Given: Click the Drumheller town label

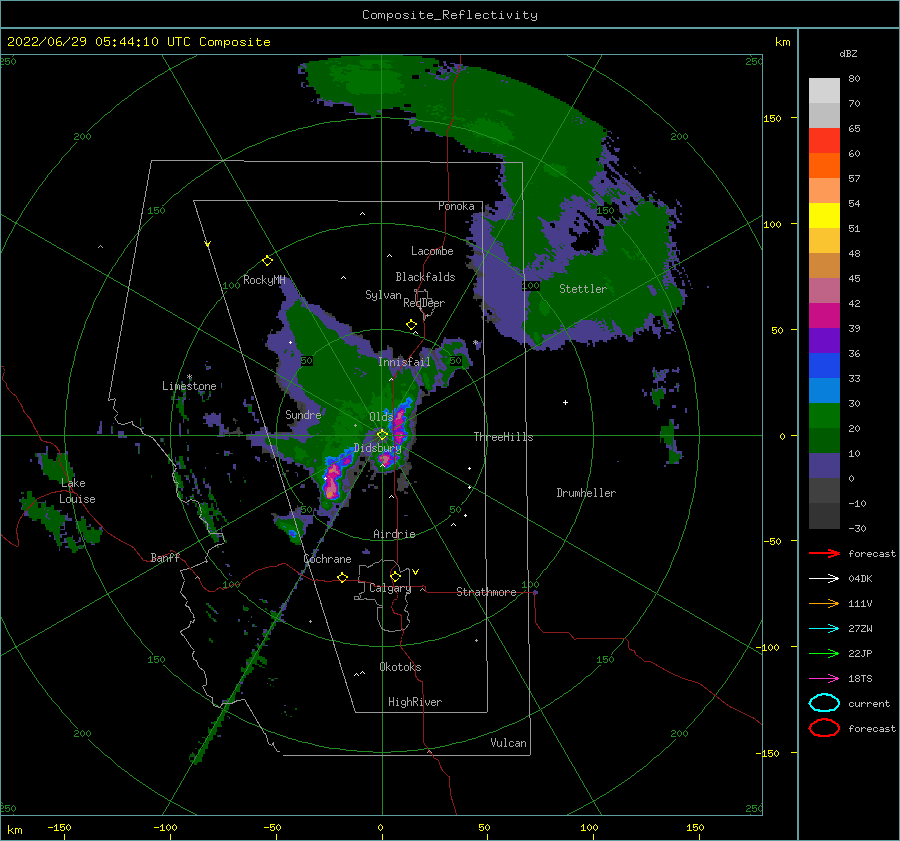Looking at the screenshot, I should coord(586,493).
